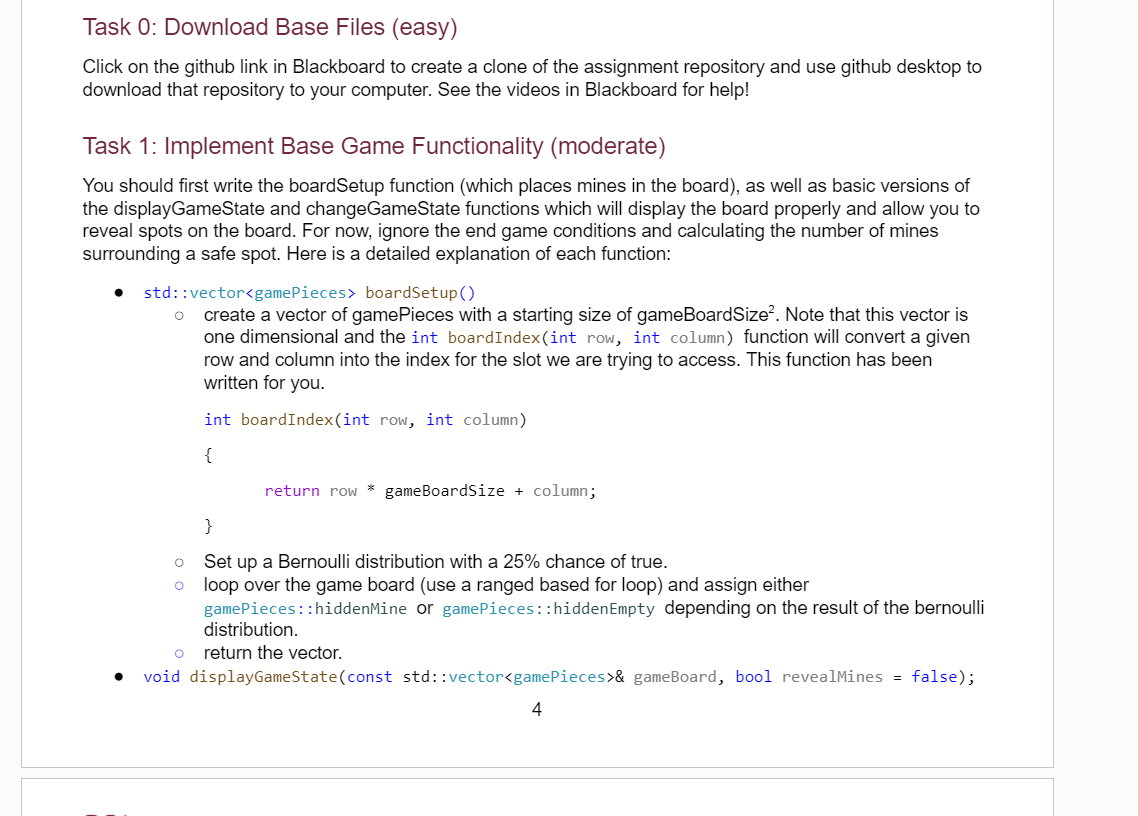Click the hollow circle beside 'return the vector'
1138x816 pixels.
(179, 654)
